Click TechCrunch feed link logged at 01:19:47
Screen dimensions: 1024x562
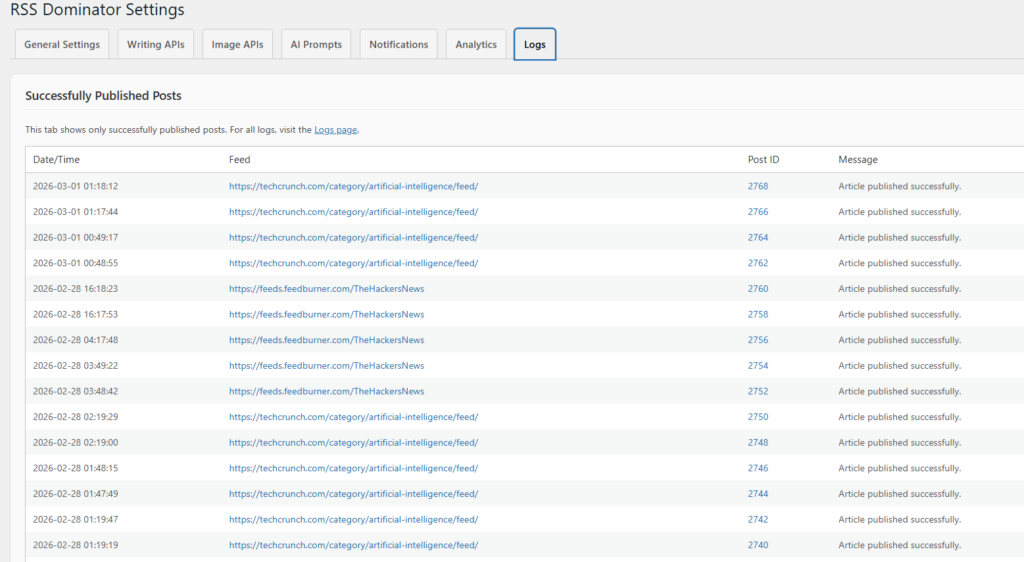click(353, 520)
